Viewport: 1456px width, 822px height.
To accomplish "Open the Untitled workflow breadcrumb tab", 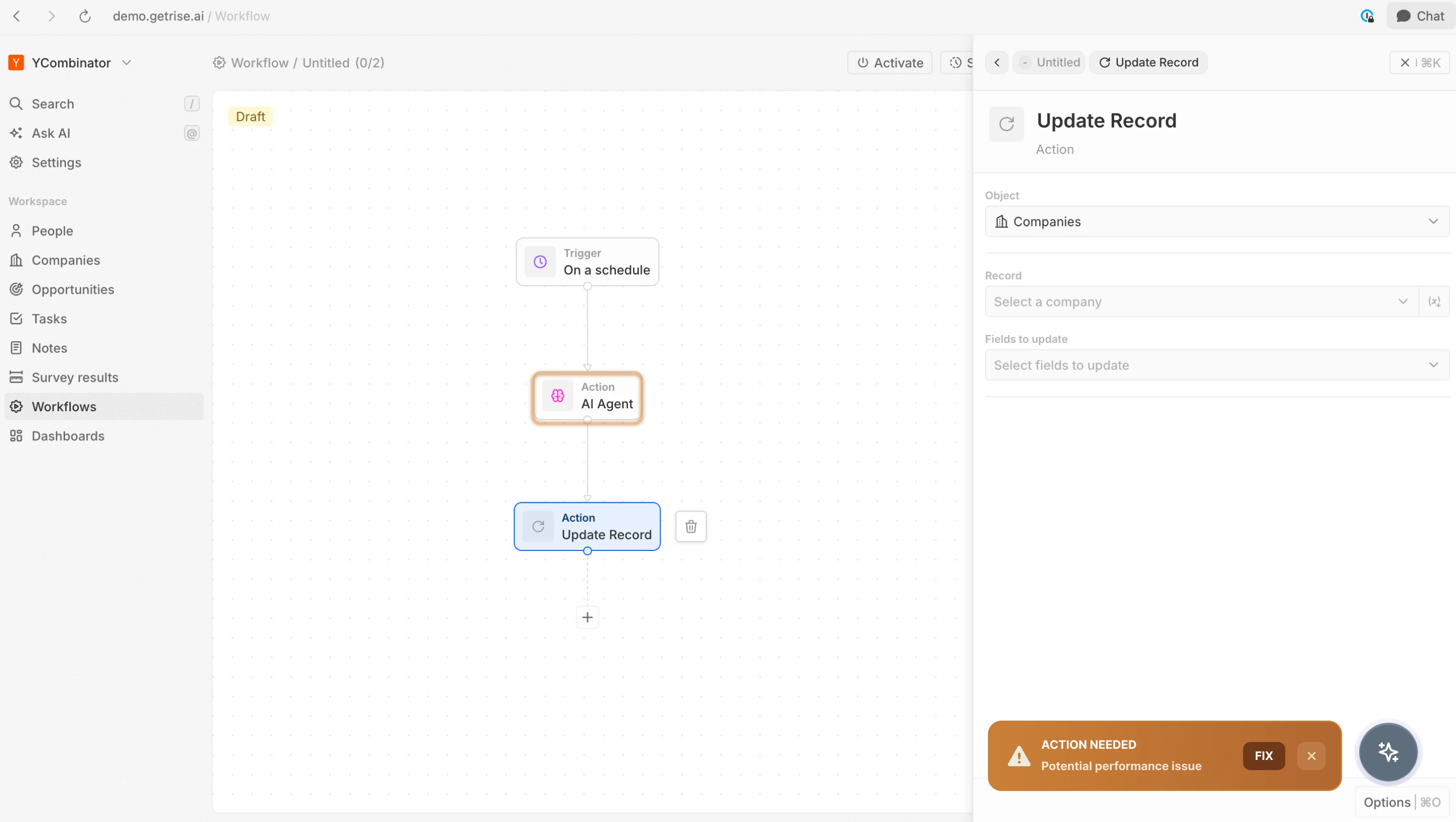I will pos(1049,63).
